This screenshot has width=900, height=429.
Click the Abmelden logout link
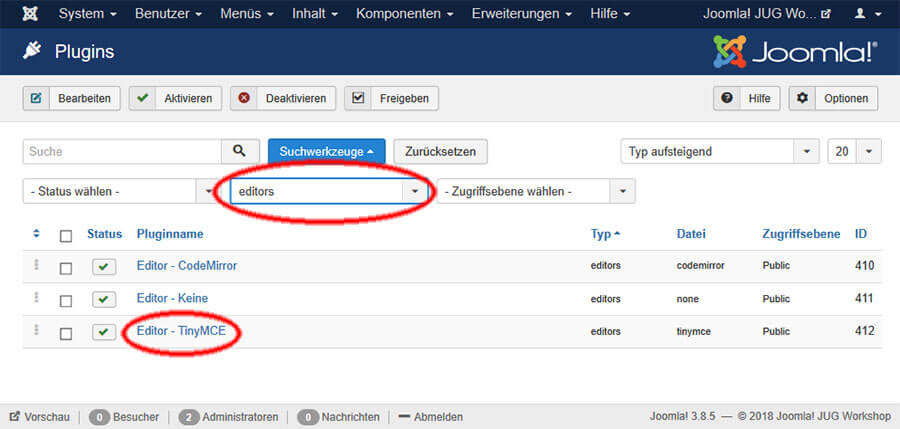coord(430,417)
